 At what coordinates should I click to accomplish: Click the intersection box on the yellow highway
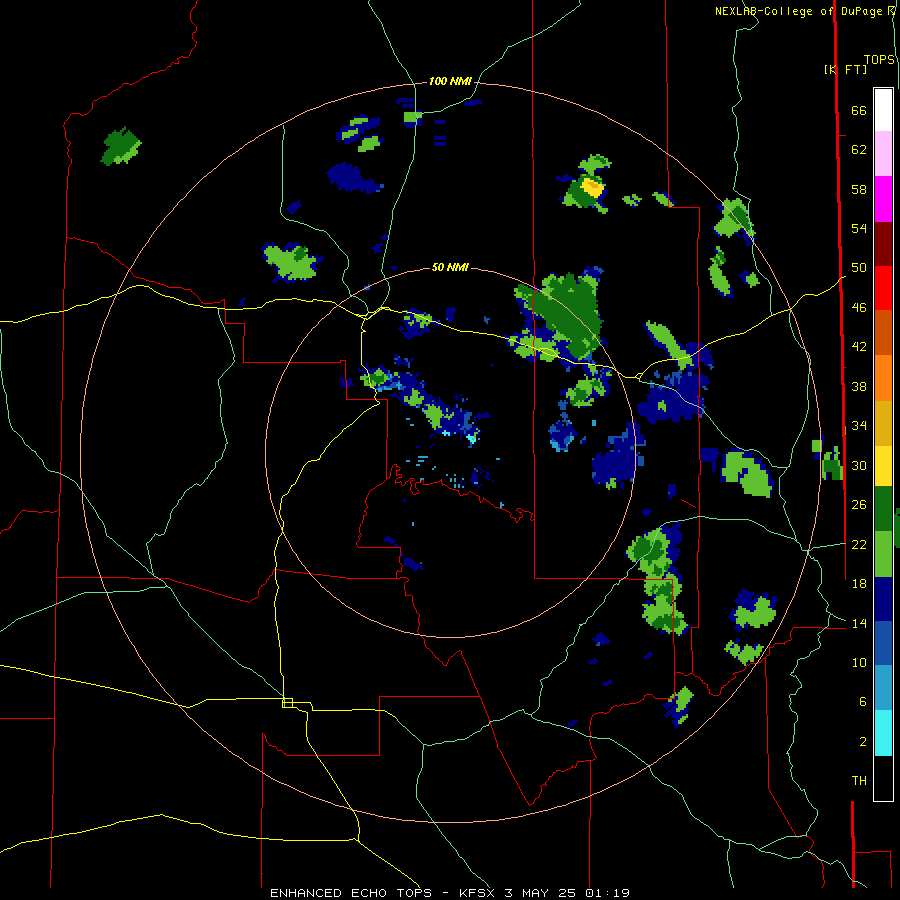[x=288, y=703]
